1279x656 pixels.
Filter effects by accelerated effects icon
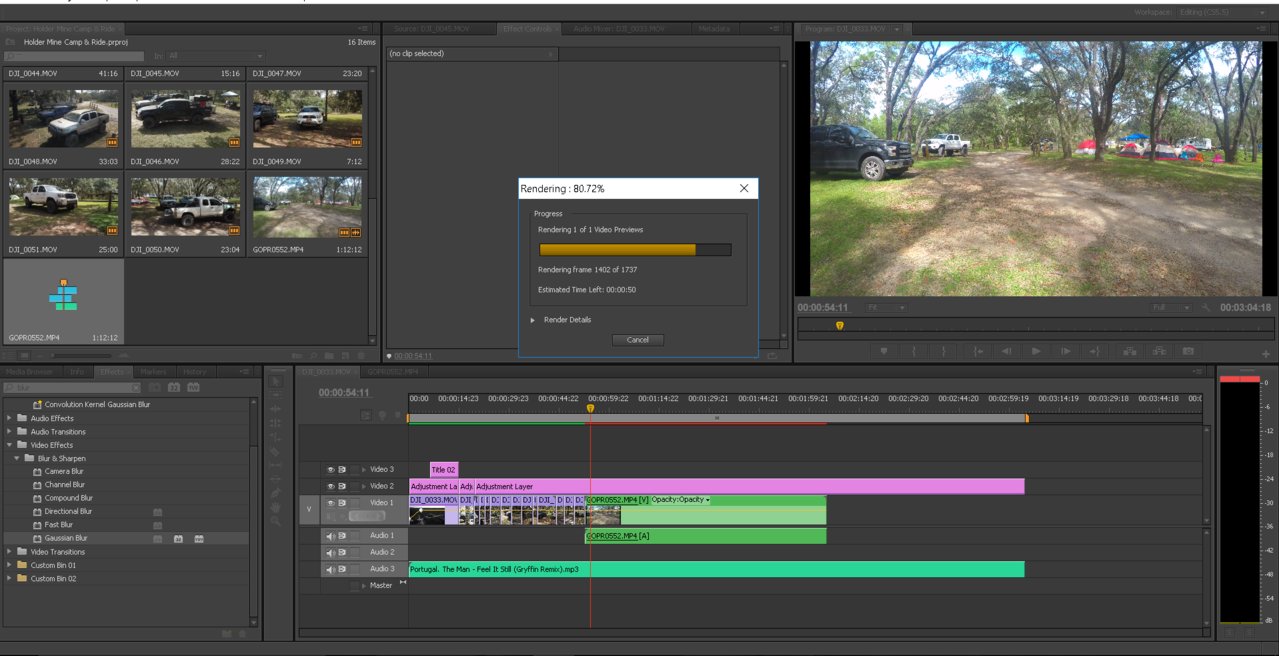click(155, 387)
